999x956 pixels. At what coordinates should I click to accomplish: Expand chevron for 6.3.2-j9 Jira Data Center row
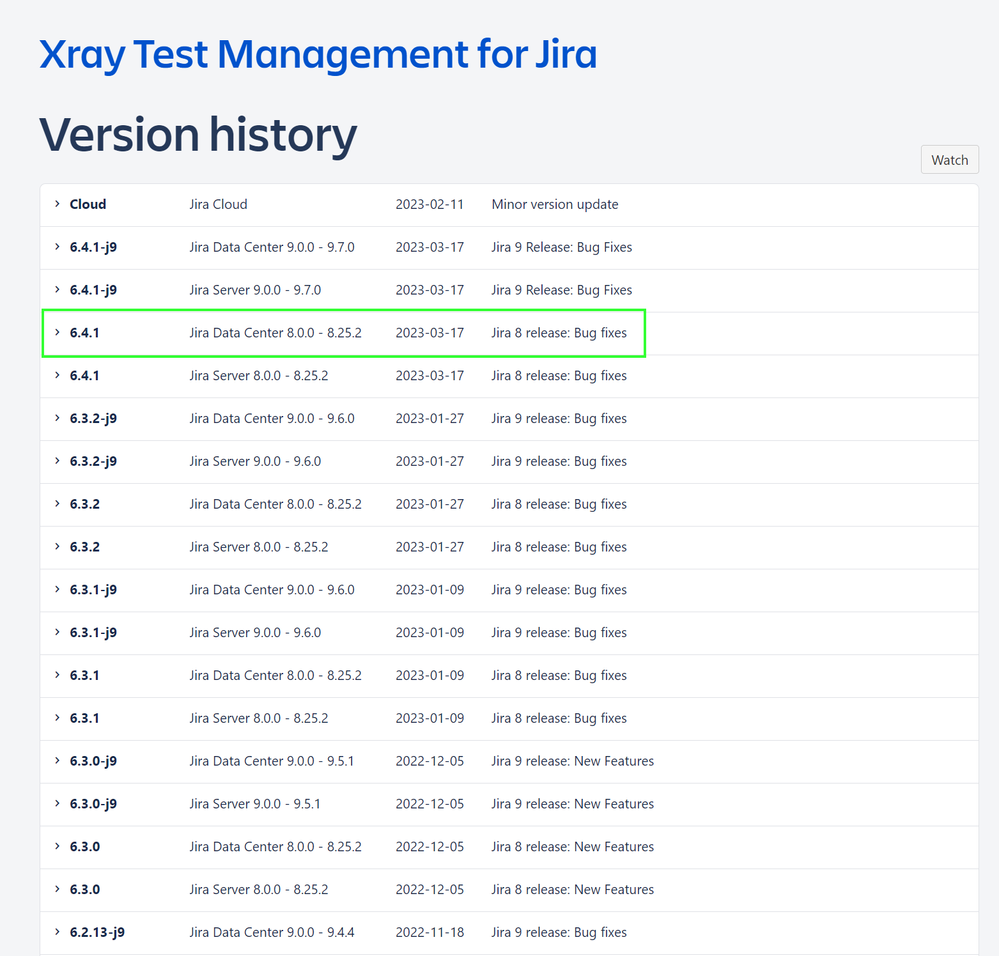click(x=57, y=418)
